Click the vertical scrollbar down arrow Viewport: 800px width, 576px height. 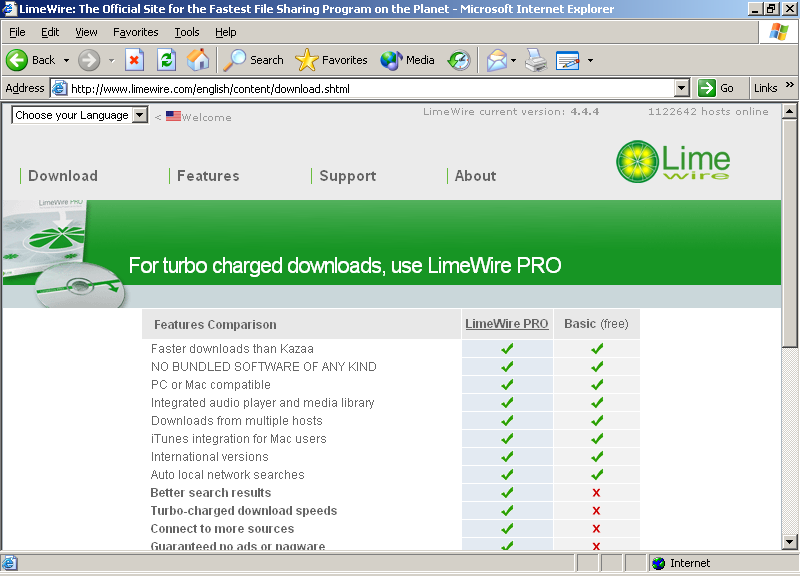click(789, 542)
